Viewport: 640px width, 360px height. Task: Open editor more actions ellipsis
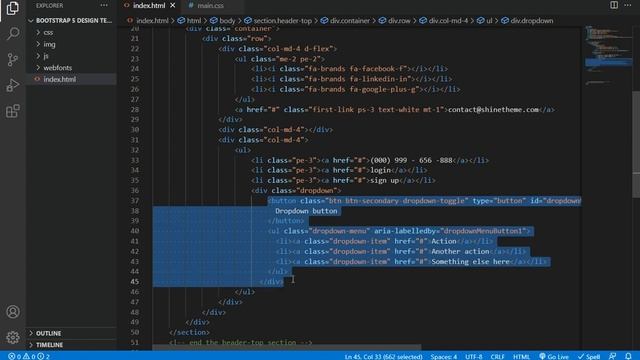pos(628,5)
